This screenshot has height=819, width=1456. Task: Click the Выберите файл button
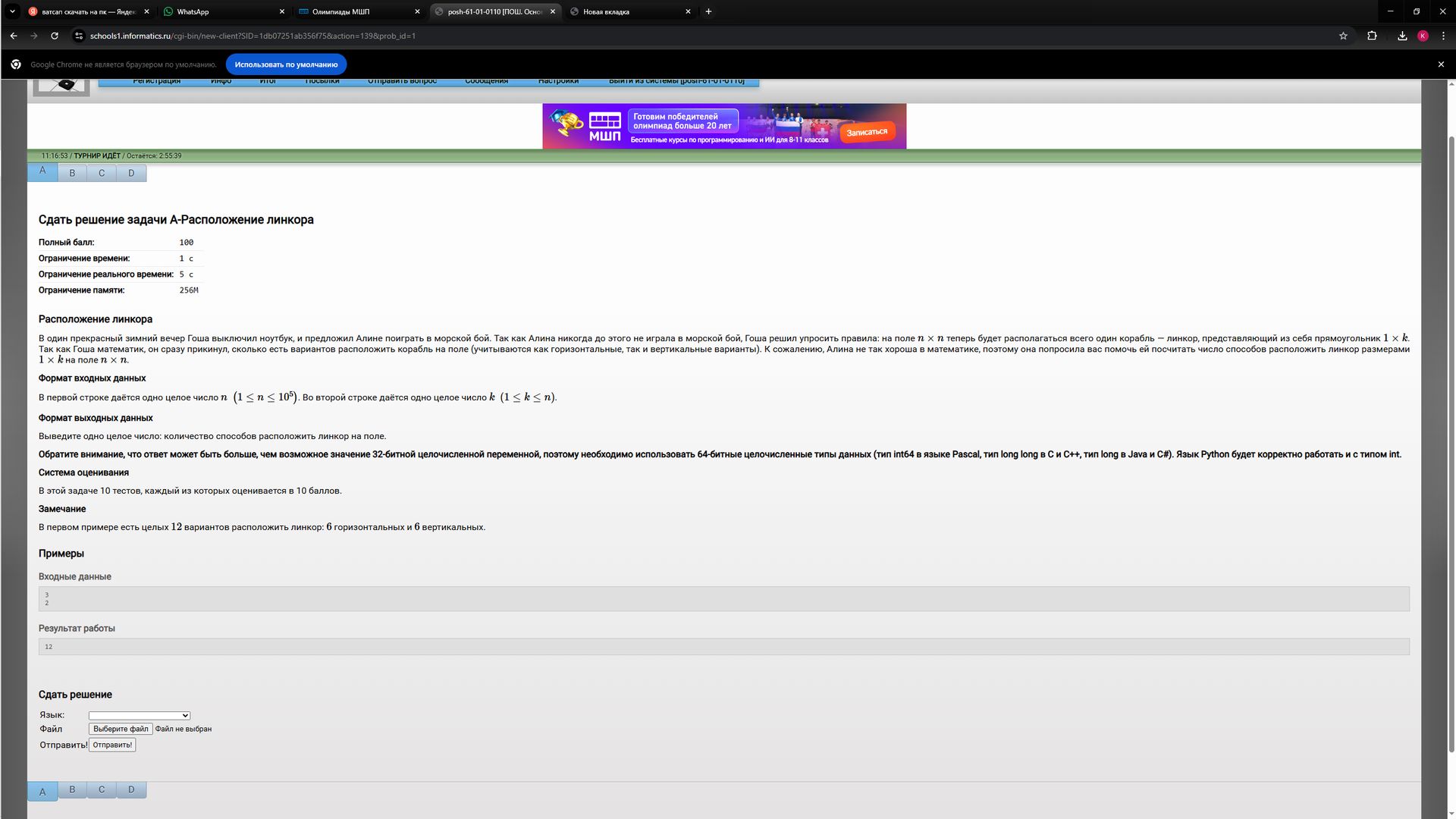(121, 729)
